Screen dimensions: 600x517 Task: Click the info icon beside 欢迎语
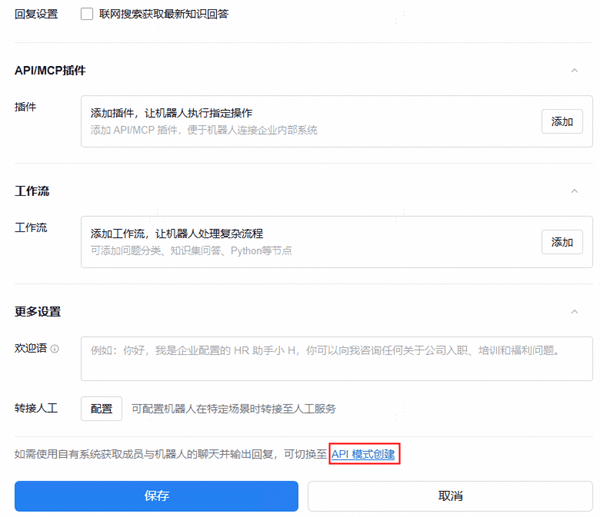[x=55, y=349]
